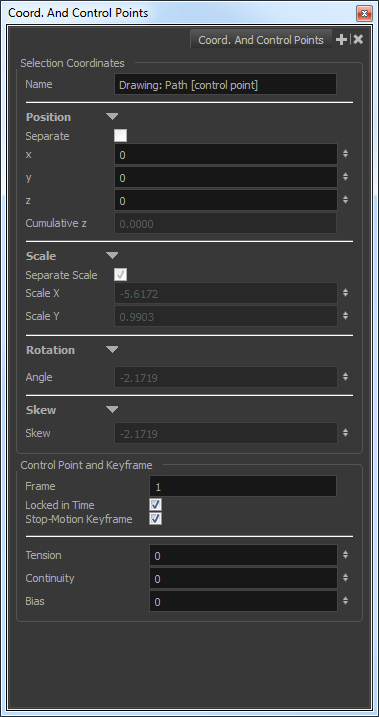Screen dimensions: 379x717
Task: Click the Name field showing Drawing: Path
Action: pos(225,85)
